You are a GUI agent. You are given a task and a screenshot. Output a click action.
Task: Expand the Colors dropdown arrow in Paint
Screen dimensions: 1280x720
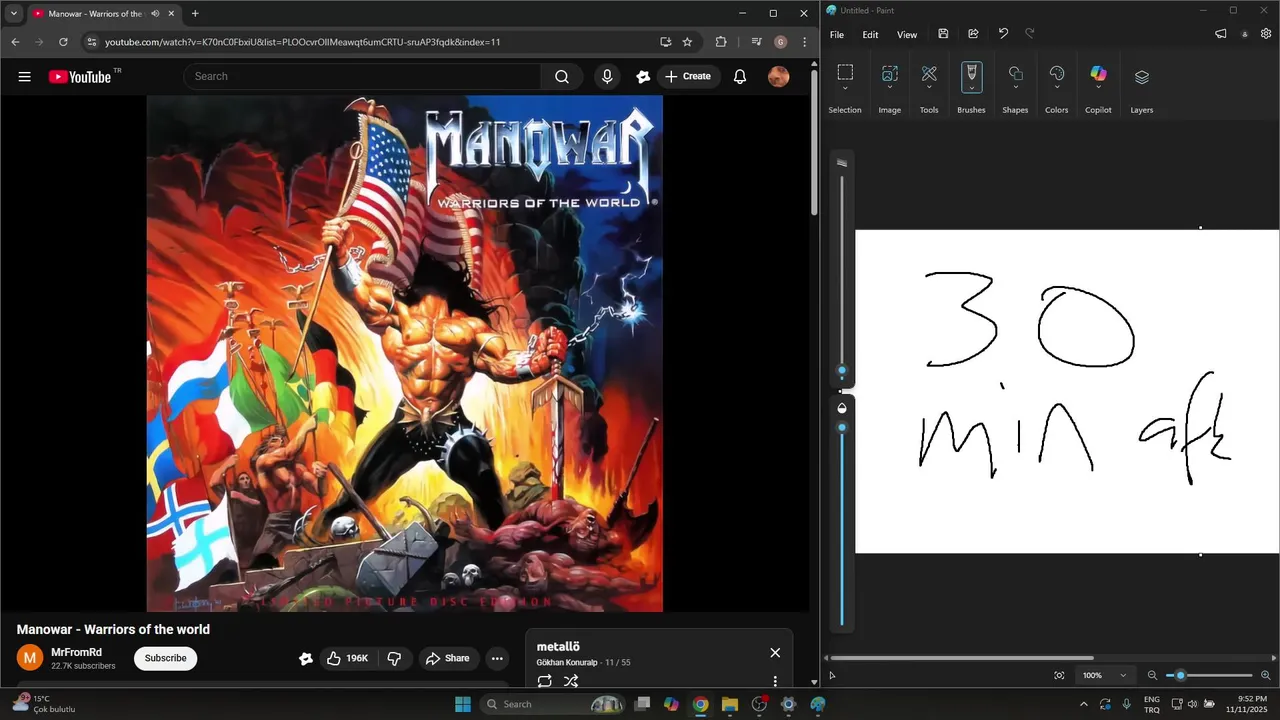click(1057, 88)
